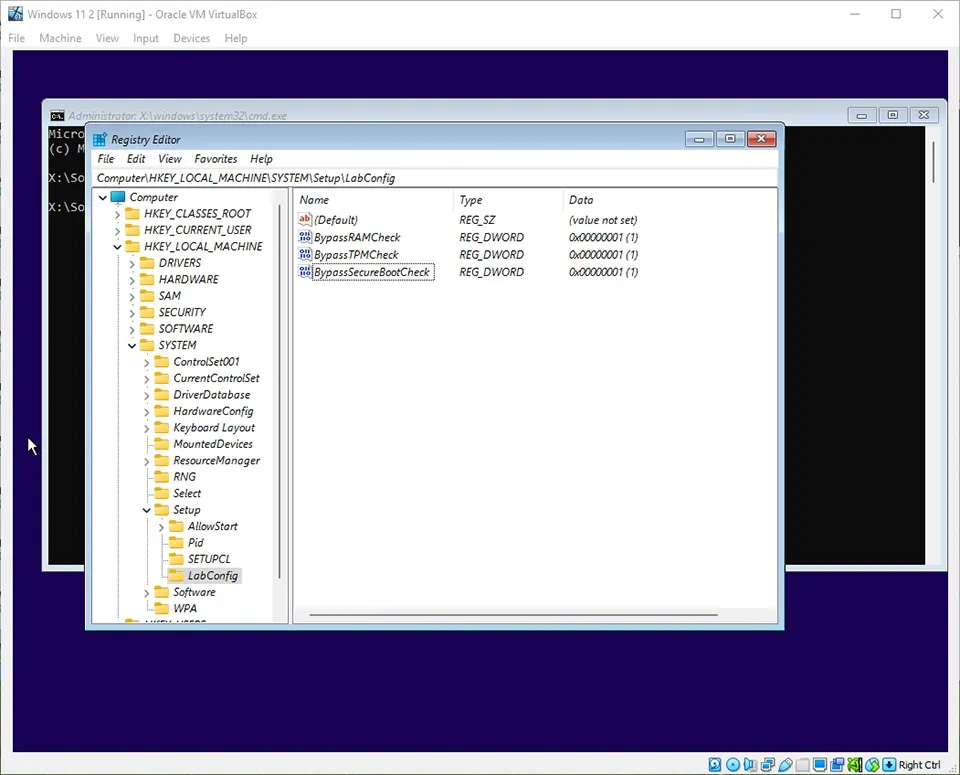Click the display status icon
The height and width of the screenshot is (775, 960).
pyautogui.click(x=820, y=765)
